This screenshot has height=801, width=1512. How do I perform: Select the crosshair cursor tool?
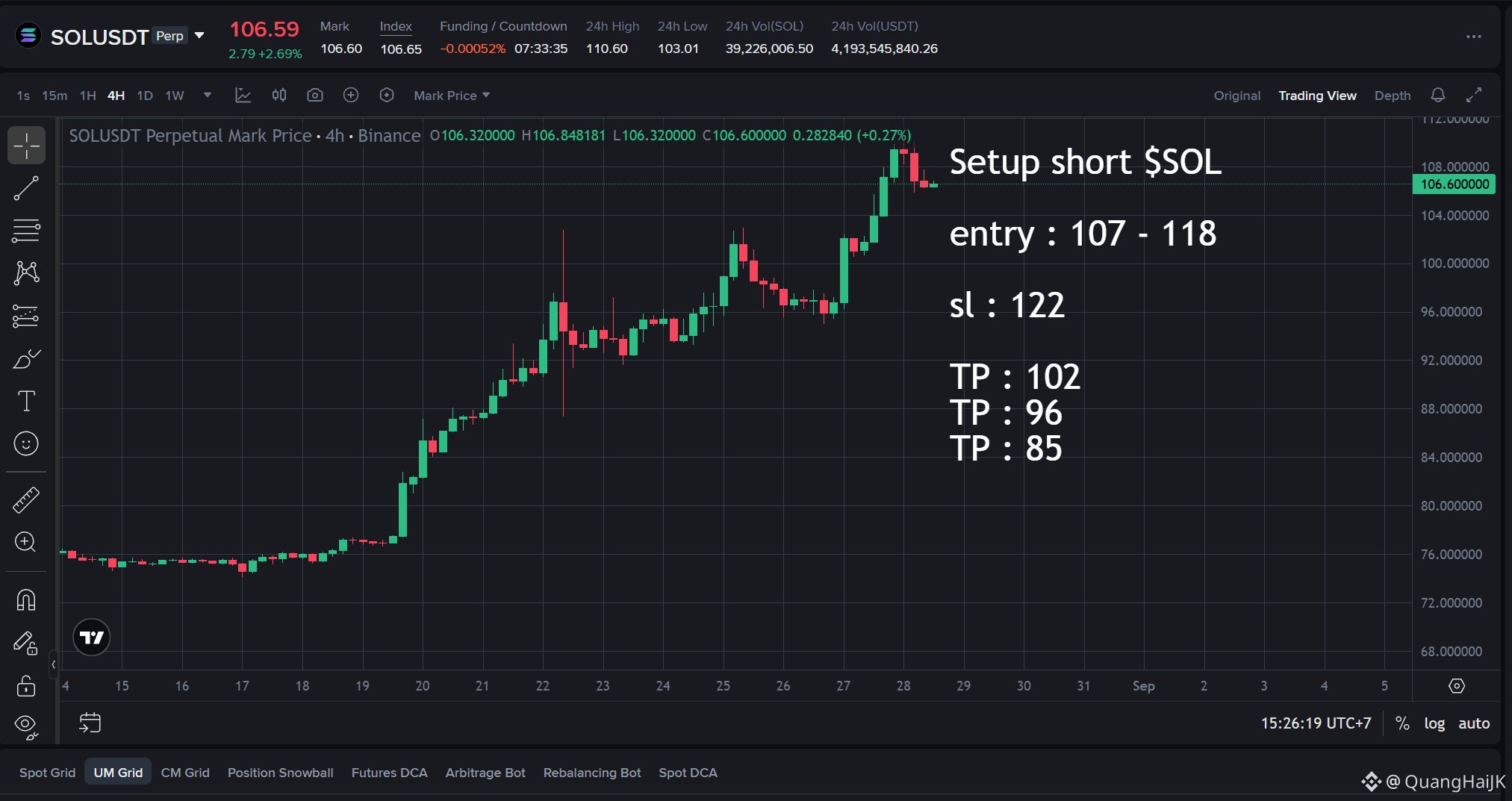(x=26, y=146)
